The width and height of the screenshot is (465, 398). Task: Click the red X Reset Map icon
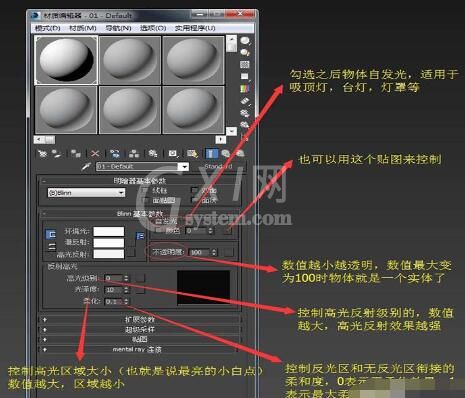(x=95, y=154)
